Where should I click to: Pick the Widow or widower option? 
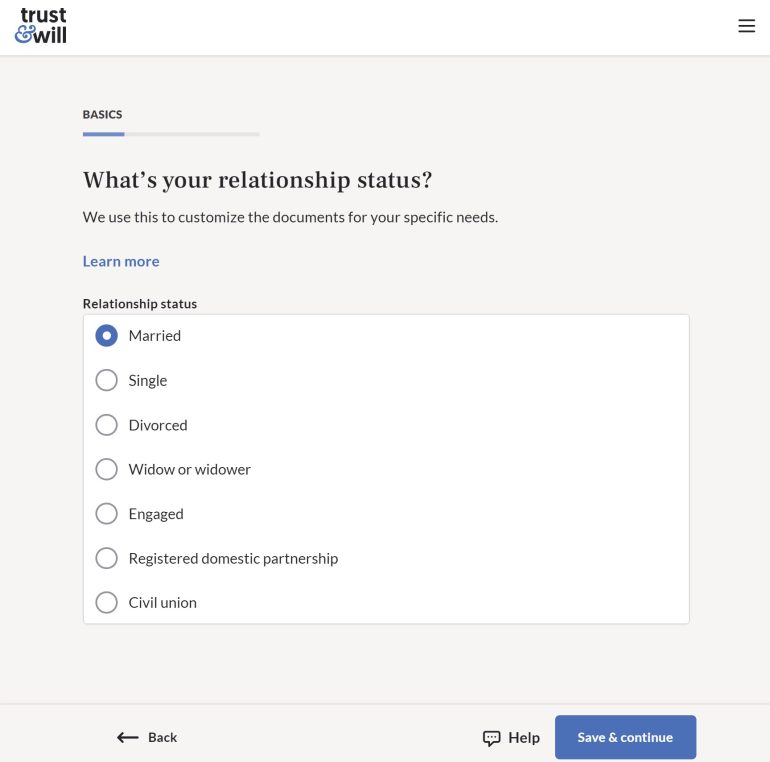coord(106,469)
